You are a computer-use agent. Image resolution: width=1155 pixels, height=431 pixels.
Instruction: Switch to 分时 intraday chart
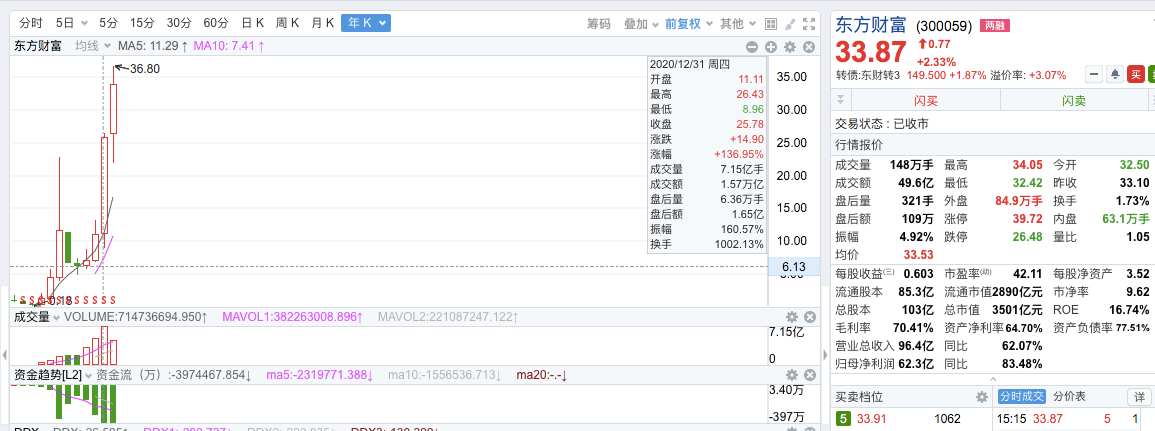click(31, 24)
